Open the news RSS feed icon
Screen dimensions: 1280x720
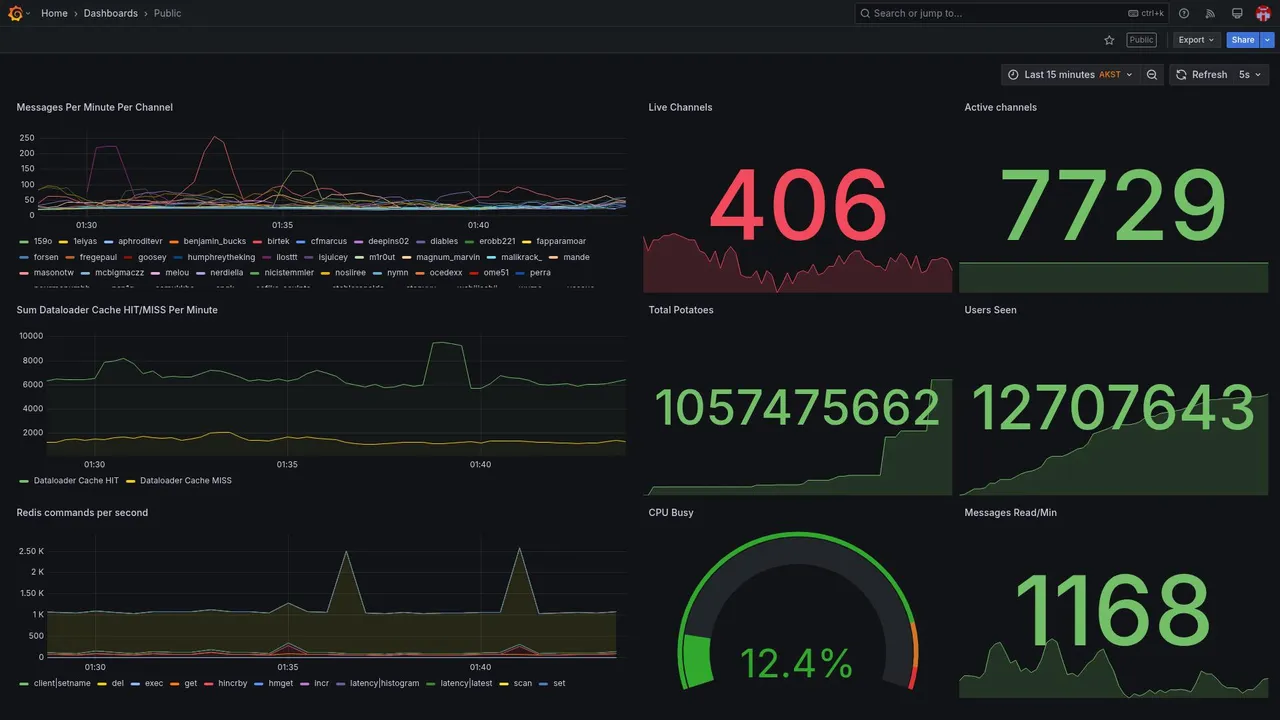pyautogui.click(x=1210, y=13)
